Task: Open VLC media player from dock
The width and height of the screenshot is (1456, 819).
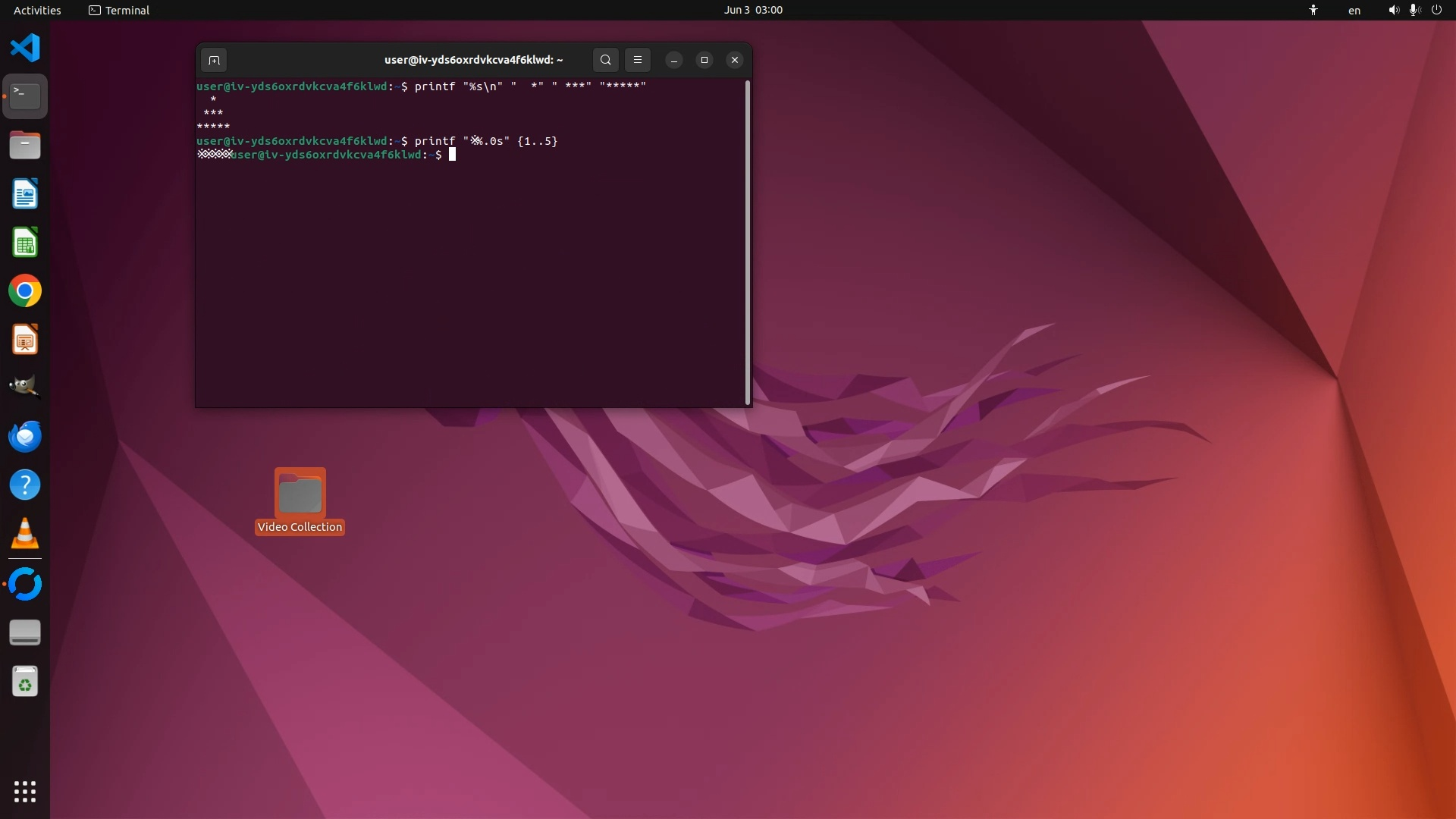Action: (25, 534)
